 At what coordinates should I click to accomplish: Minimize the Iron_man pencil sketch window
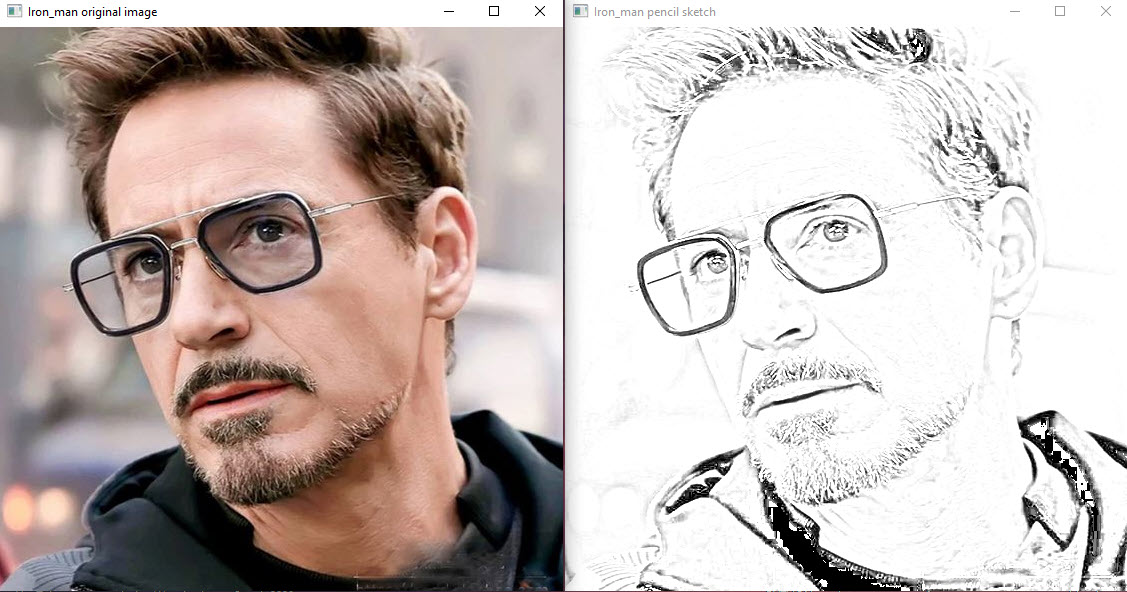[1015, 11]
